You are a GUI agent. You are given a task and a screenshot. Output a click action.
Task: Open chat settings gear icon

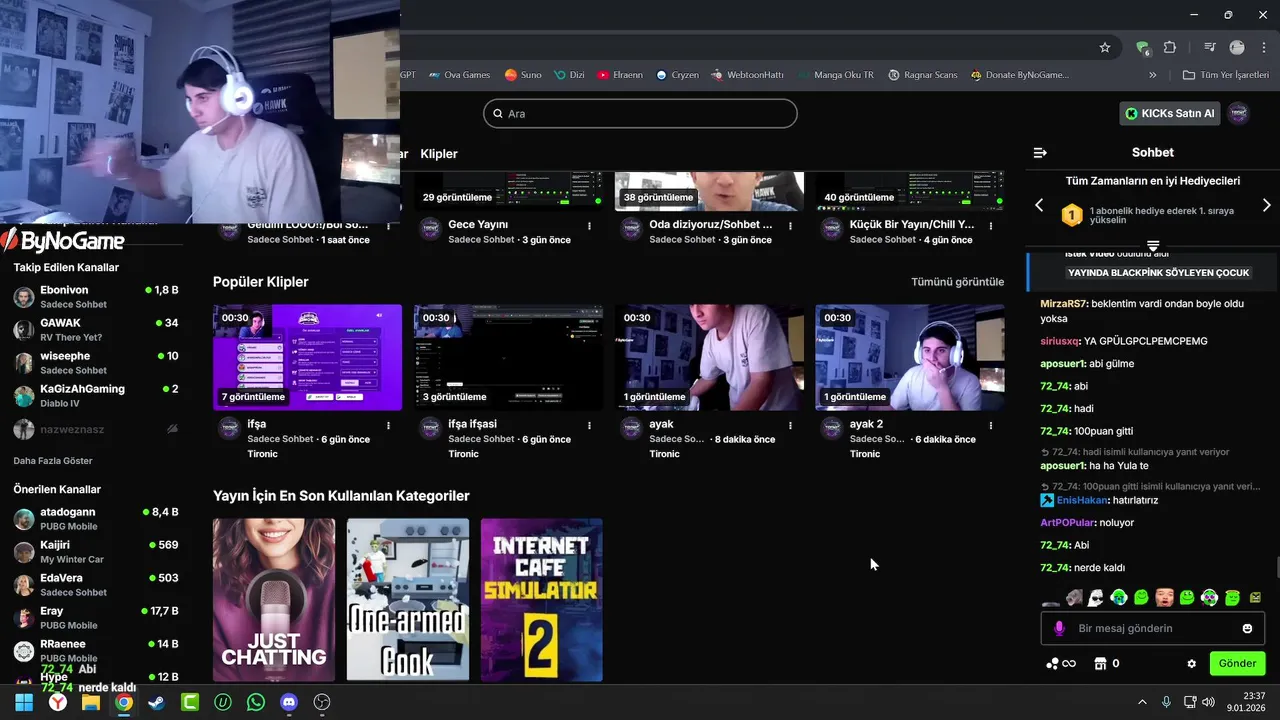click(1191, 664)
